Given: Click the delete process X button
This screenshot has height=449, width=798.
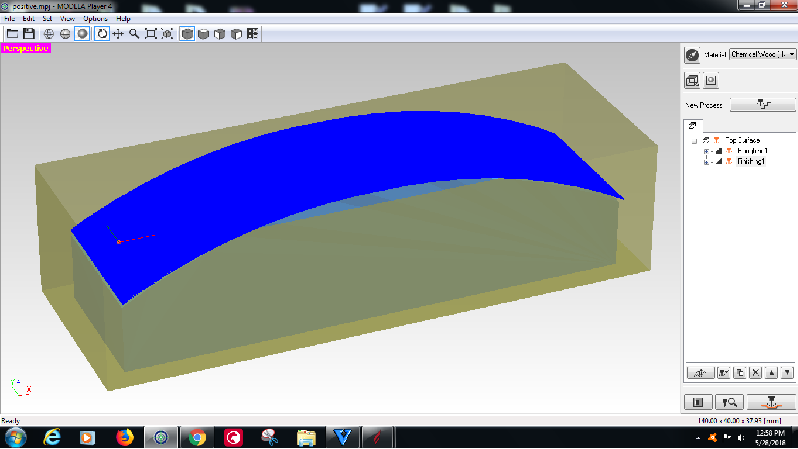Looking at the screenshot, I should tap(756, 373).
